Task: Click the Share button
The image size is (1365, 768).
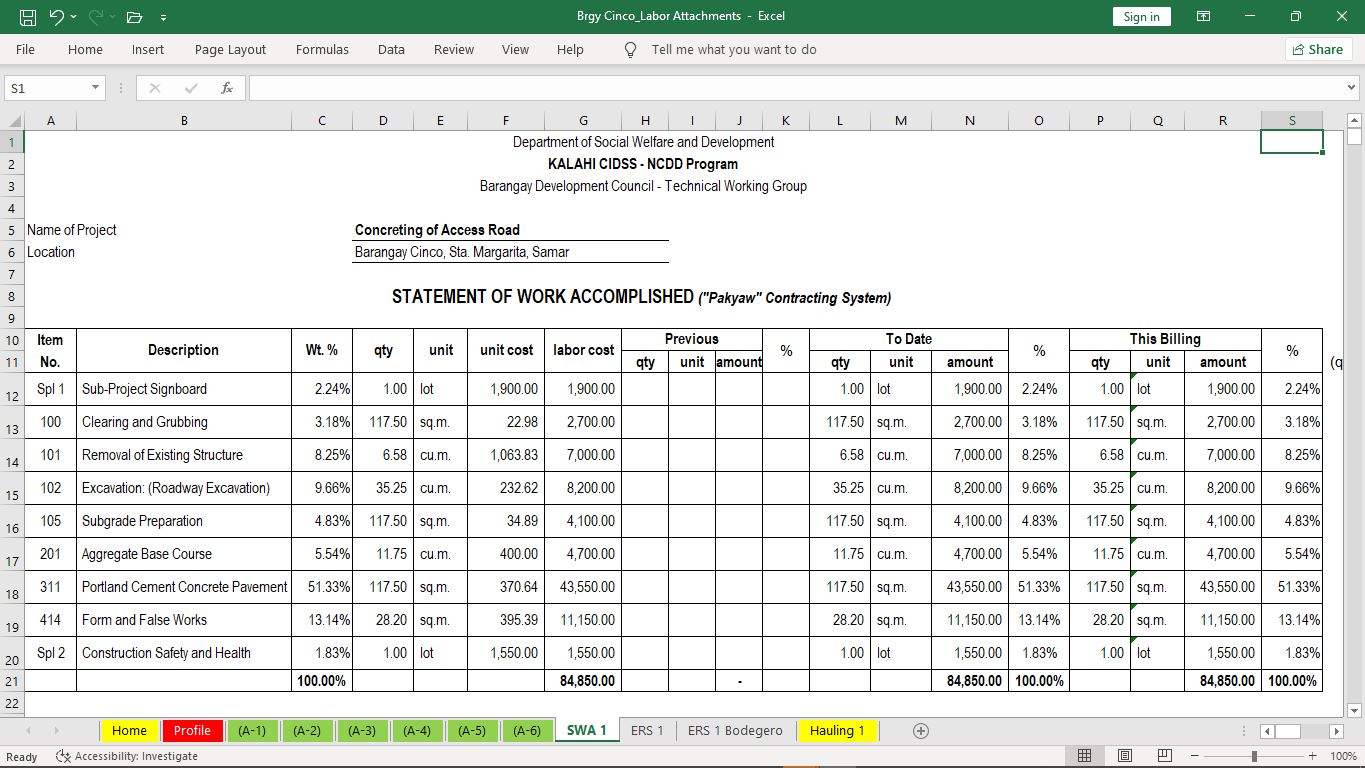Action: pyautogui.click(x=1318, y=49)
